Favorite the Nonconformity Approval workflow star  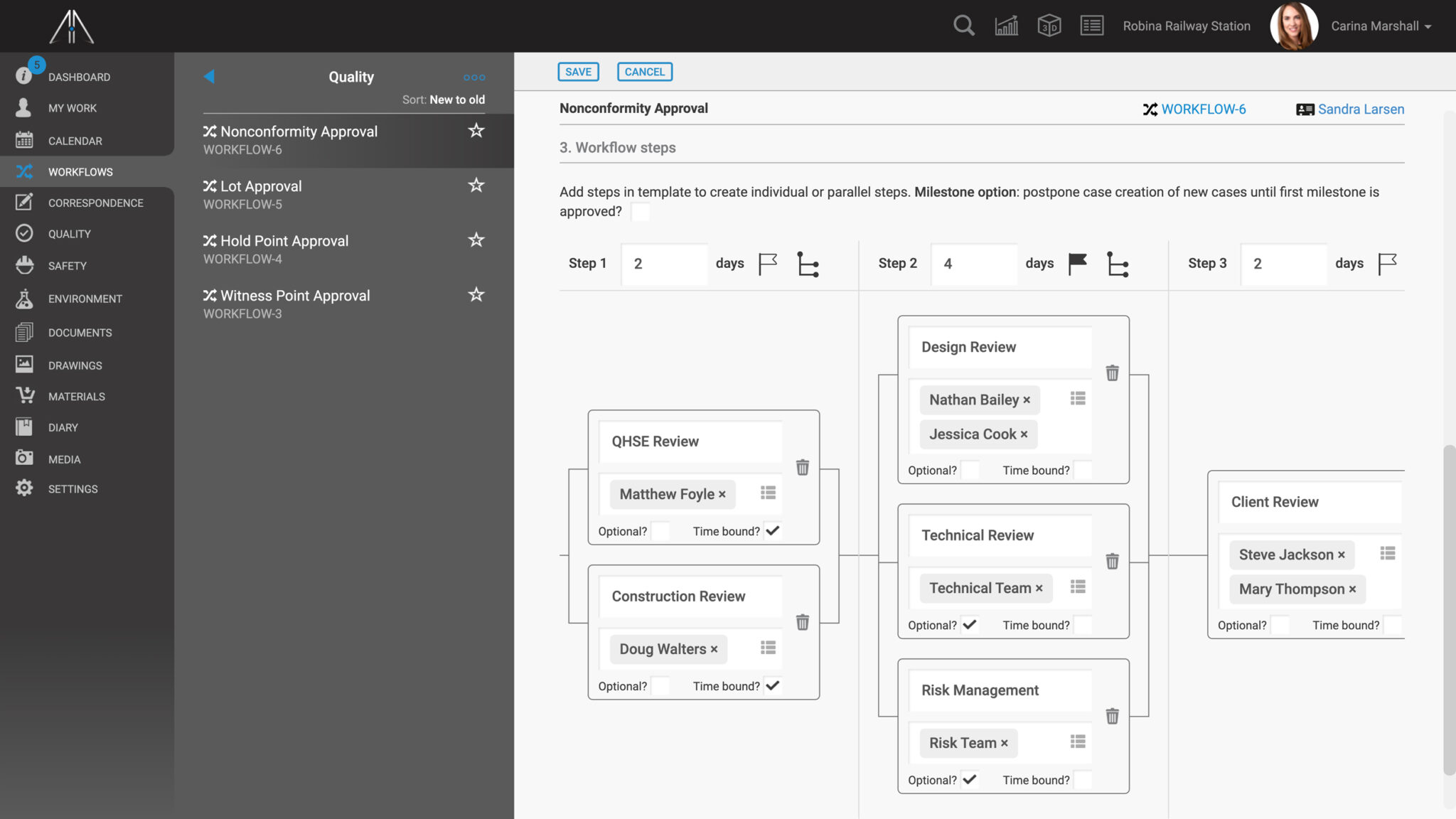[476, 130]
